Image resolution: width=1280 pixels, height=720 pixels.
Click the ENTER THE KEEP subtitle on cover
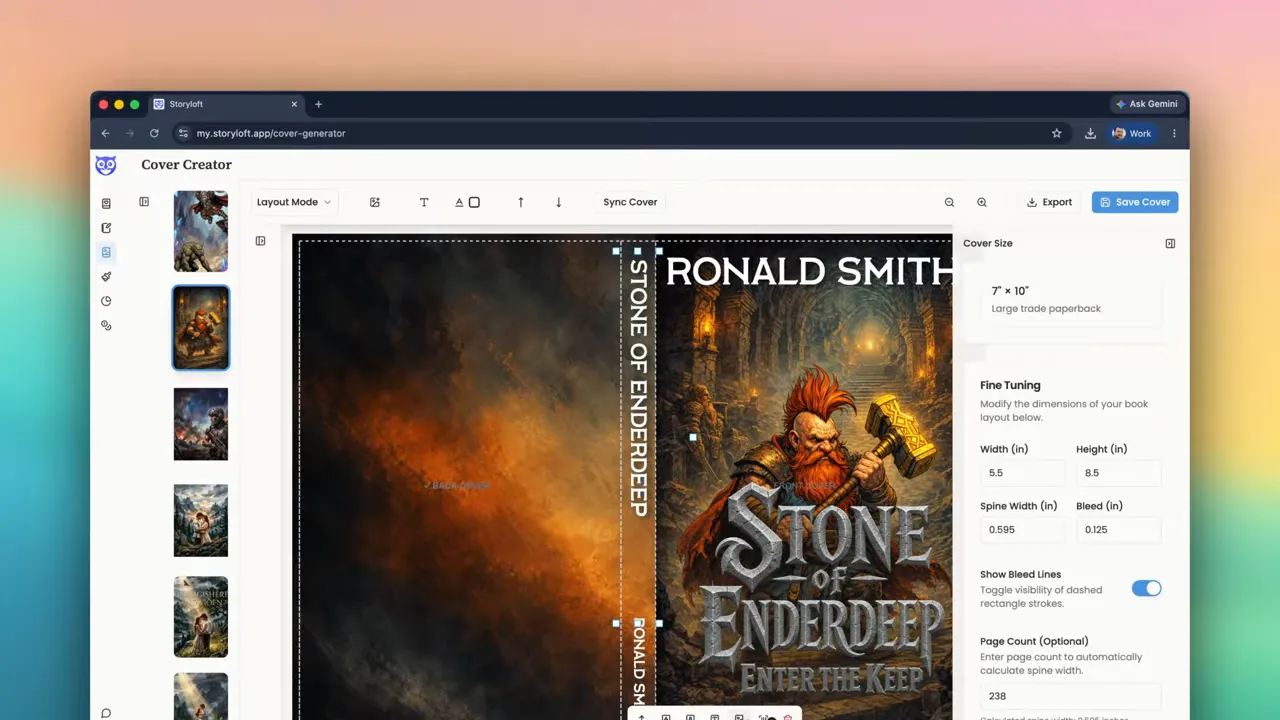(x=831, y=678)
